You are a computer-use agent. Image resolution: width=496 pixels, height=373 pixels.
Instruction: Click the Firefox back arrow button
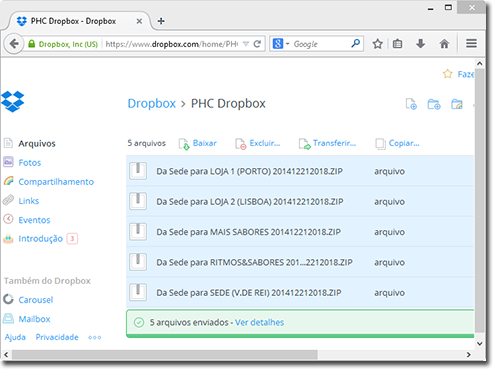pos(14,44)
